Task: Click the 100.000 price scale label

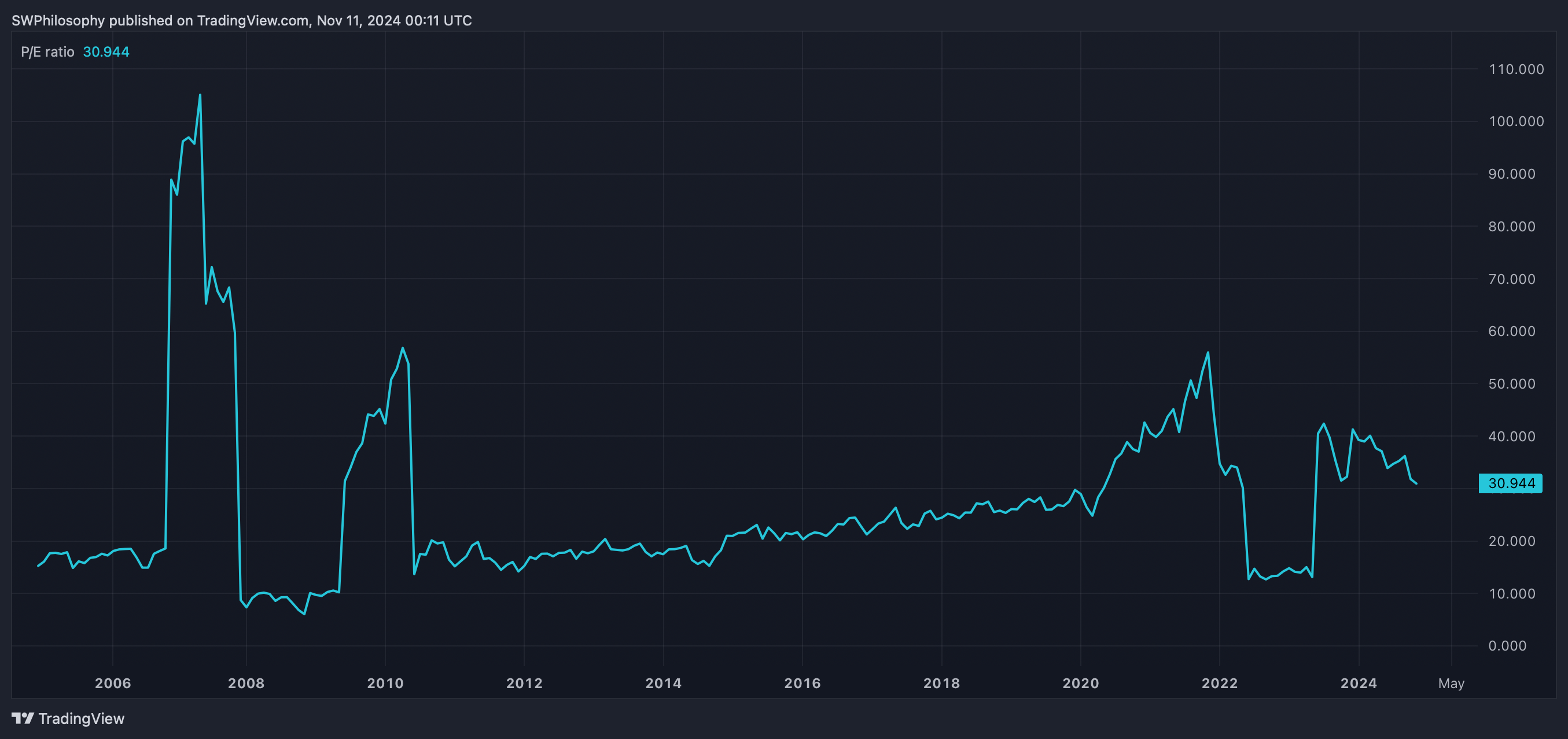Action: (x=1516, y=121)
